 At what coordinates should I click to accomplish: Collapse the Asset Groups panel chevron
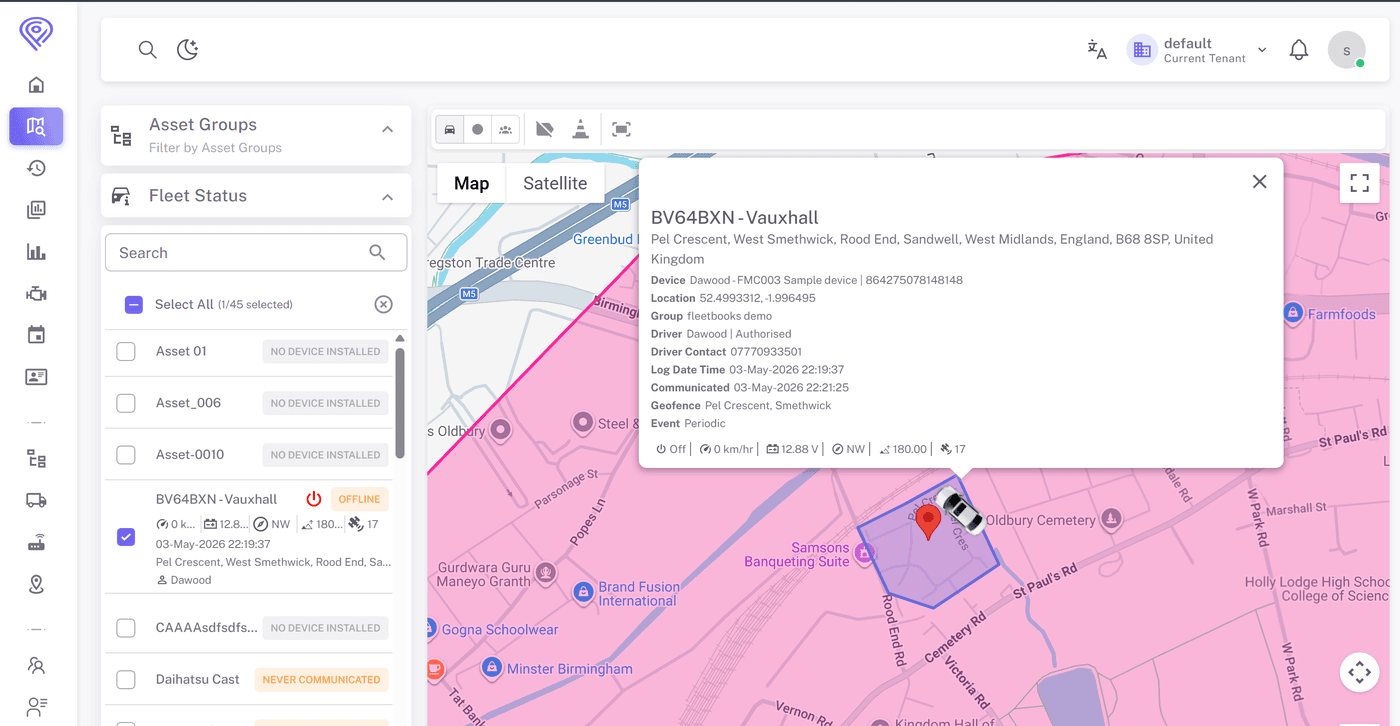[388, 129]
